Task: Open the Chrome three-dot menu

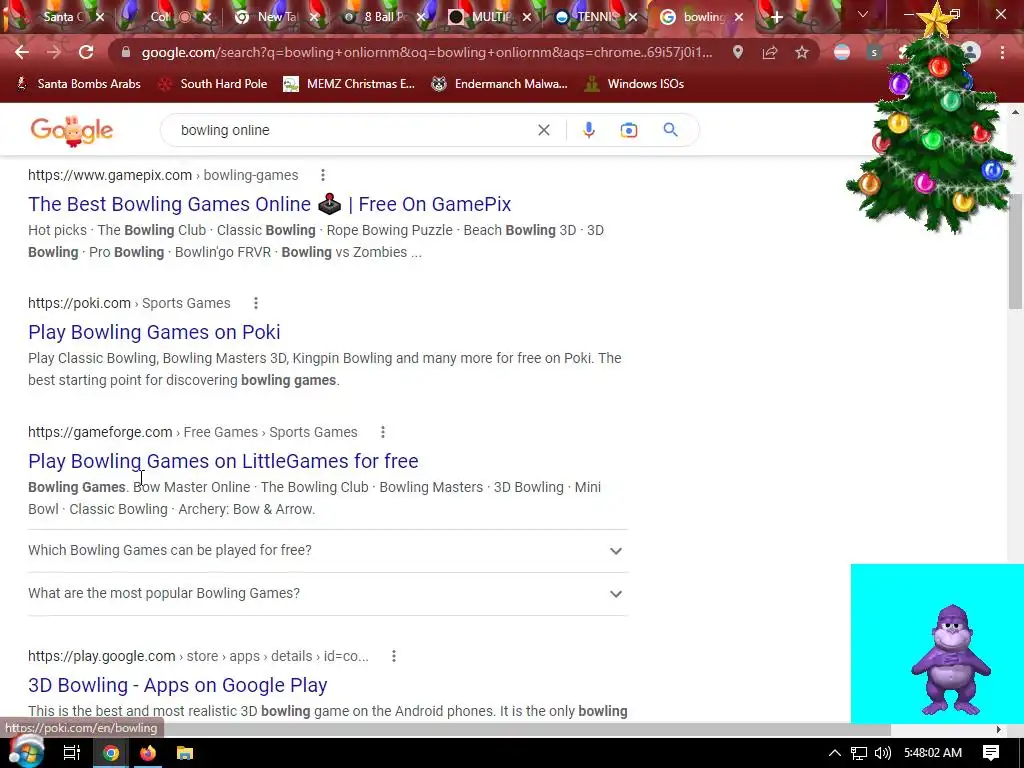Action: pos(1002,52)
